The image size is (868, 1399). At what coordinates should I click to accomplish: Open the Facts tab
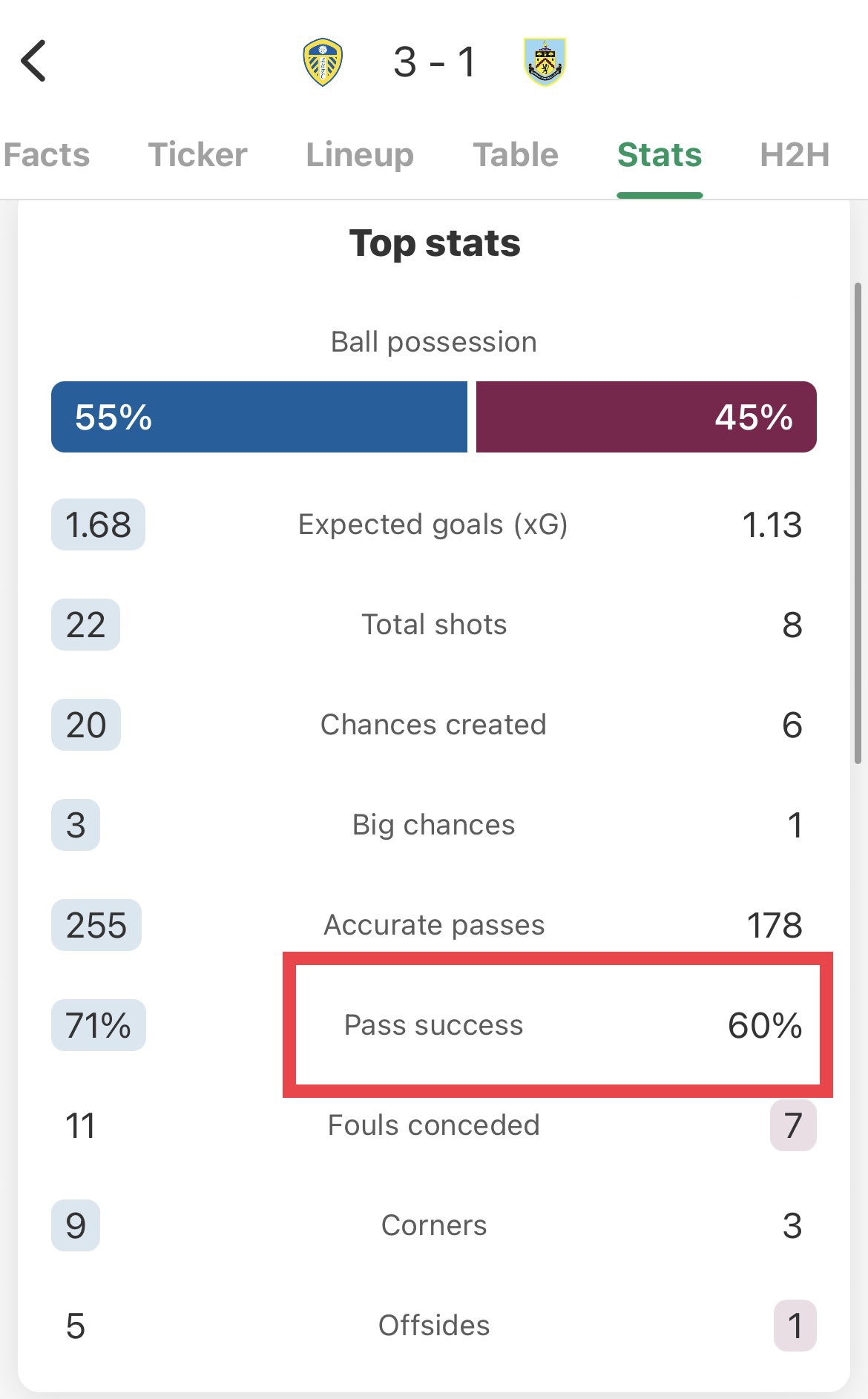tap(46, 155)
